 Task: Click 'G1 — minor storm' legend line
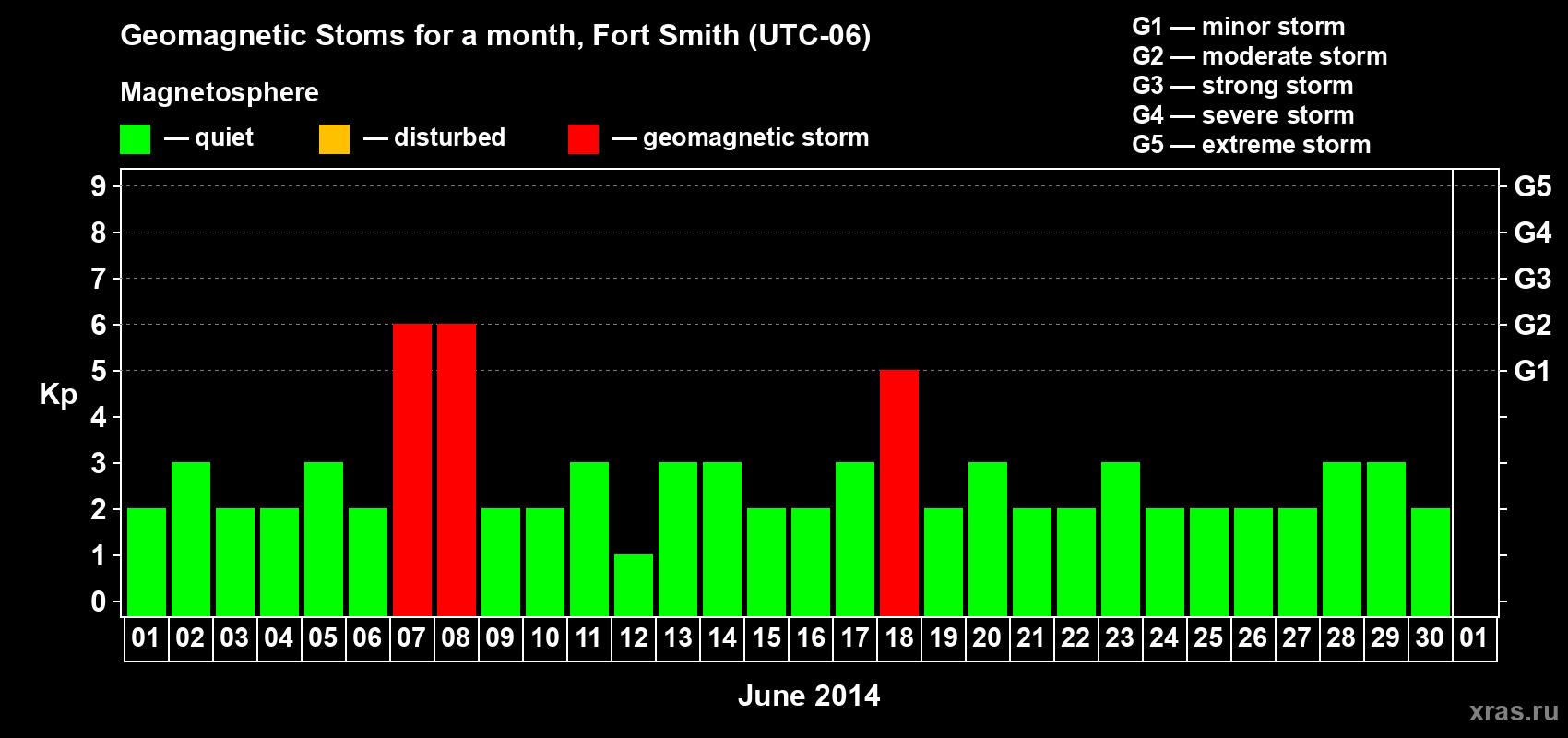tap(1238, 27)
